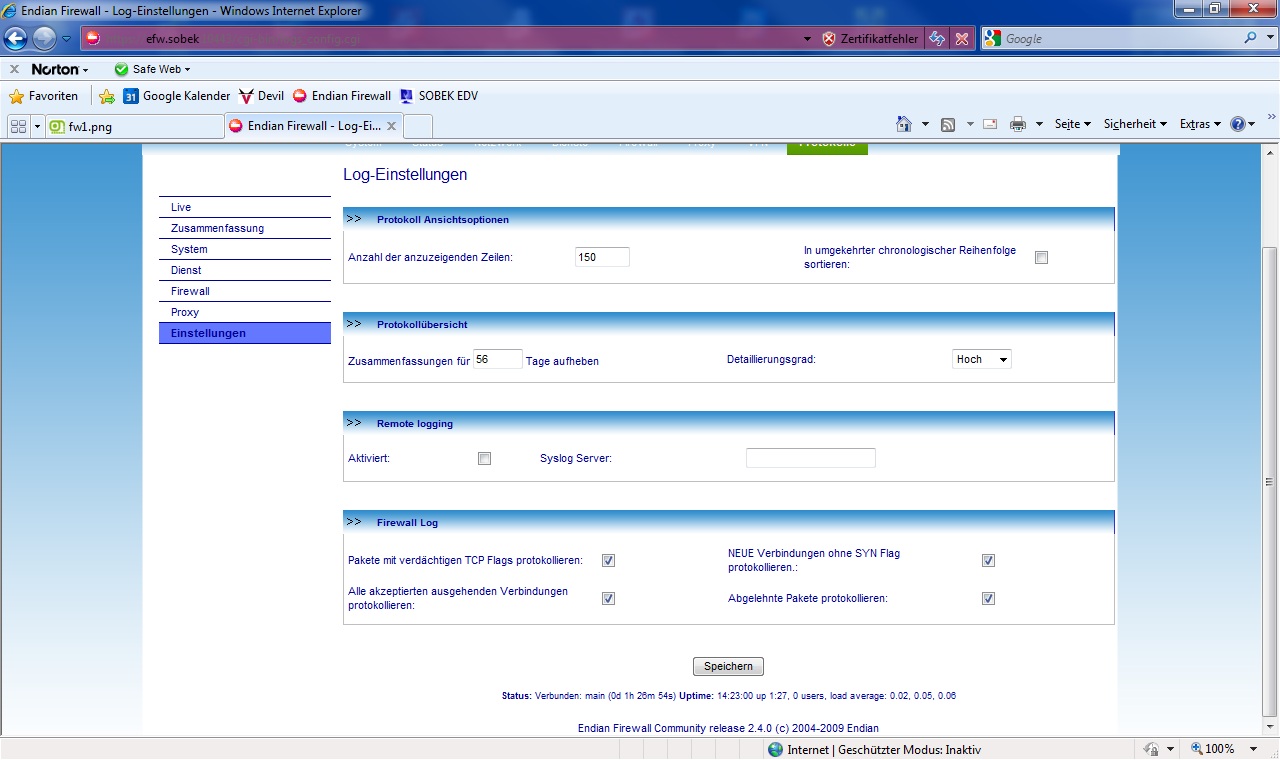Click the Home icon in command bar
This screenshot has height=760, width=1280.
(904, 124)
